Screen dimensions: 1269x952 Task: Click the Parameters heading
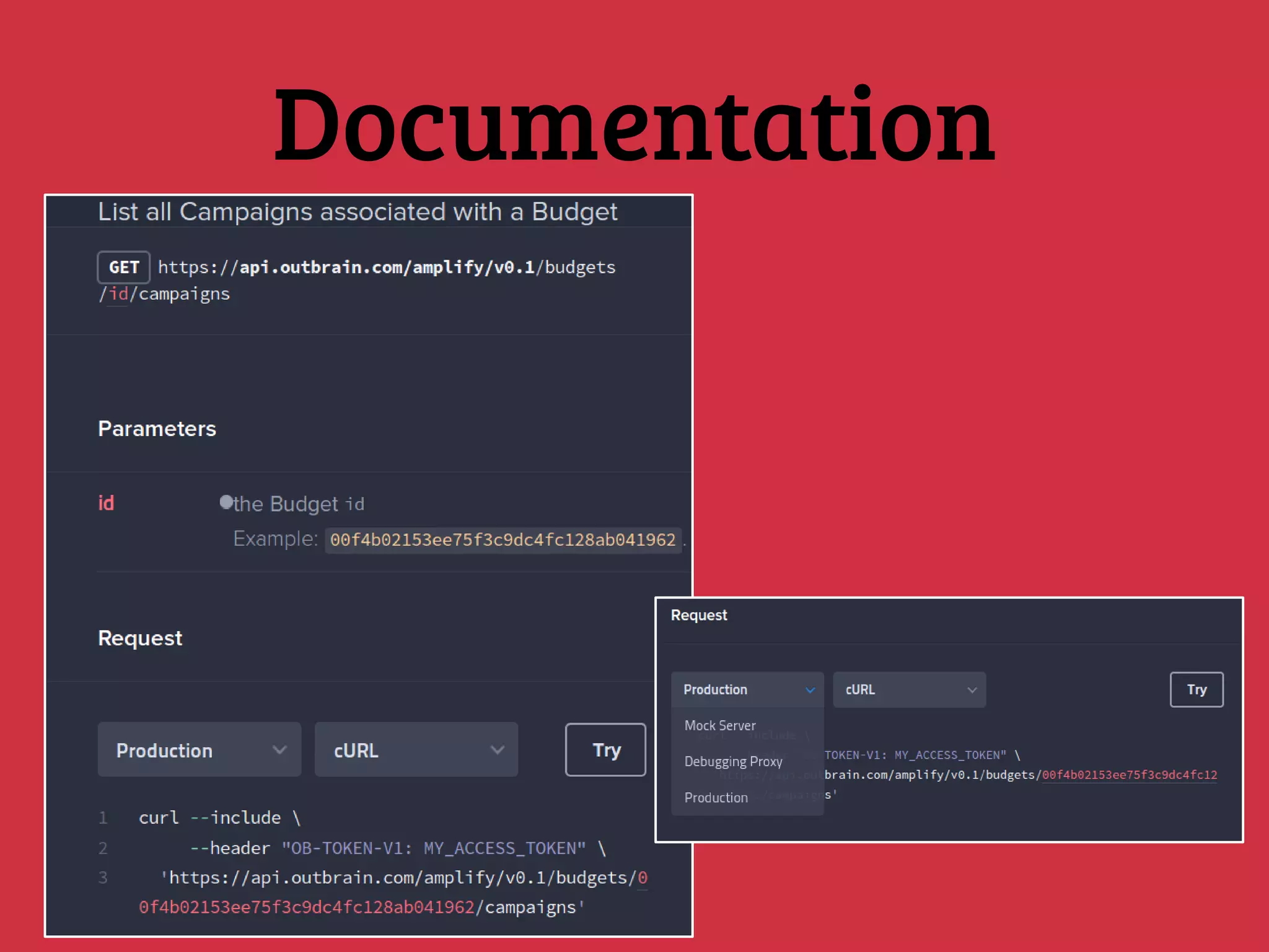tap(157, 429)
